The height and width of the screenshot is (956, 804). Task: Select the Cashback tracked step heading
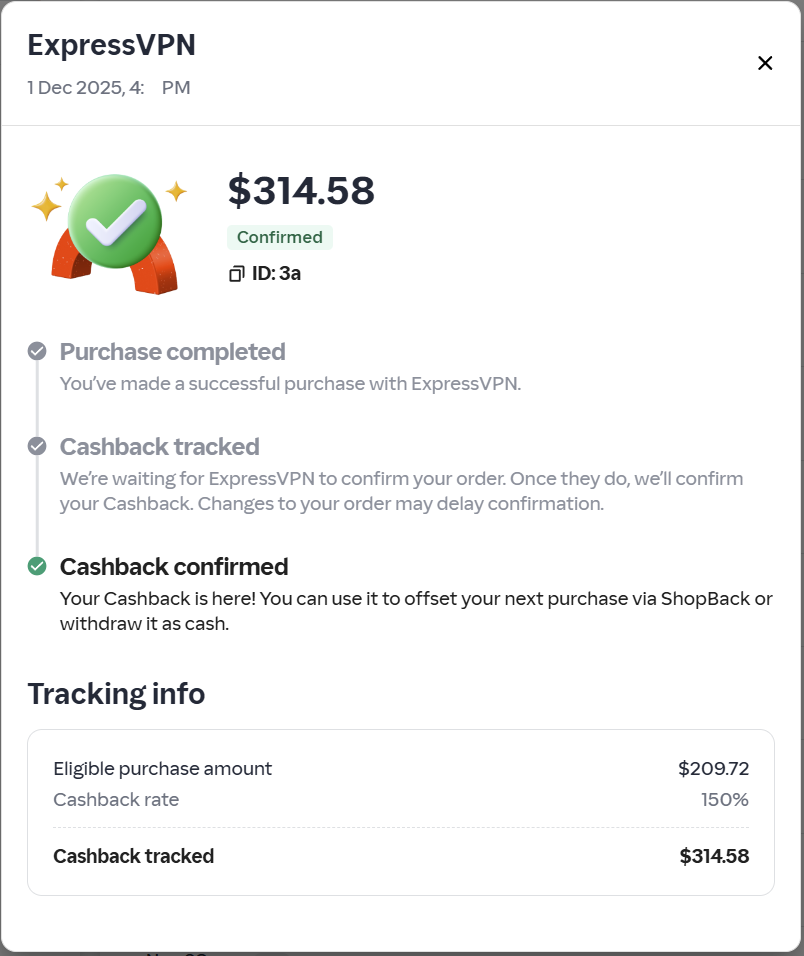pos(159,446)
